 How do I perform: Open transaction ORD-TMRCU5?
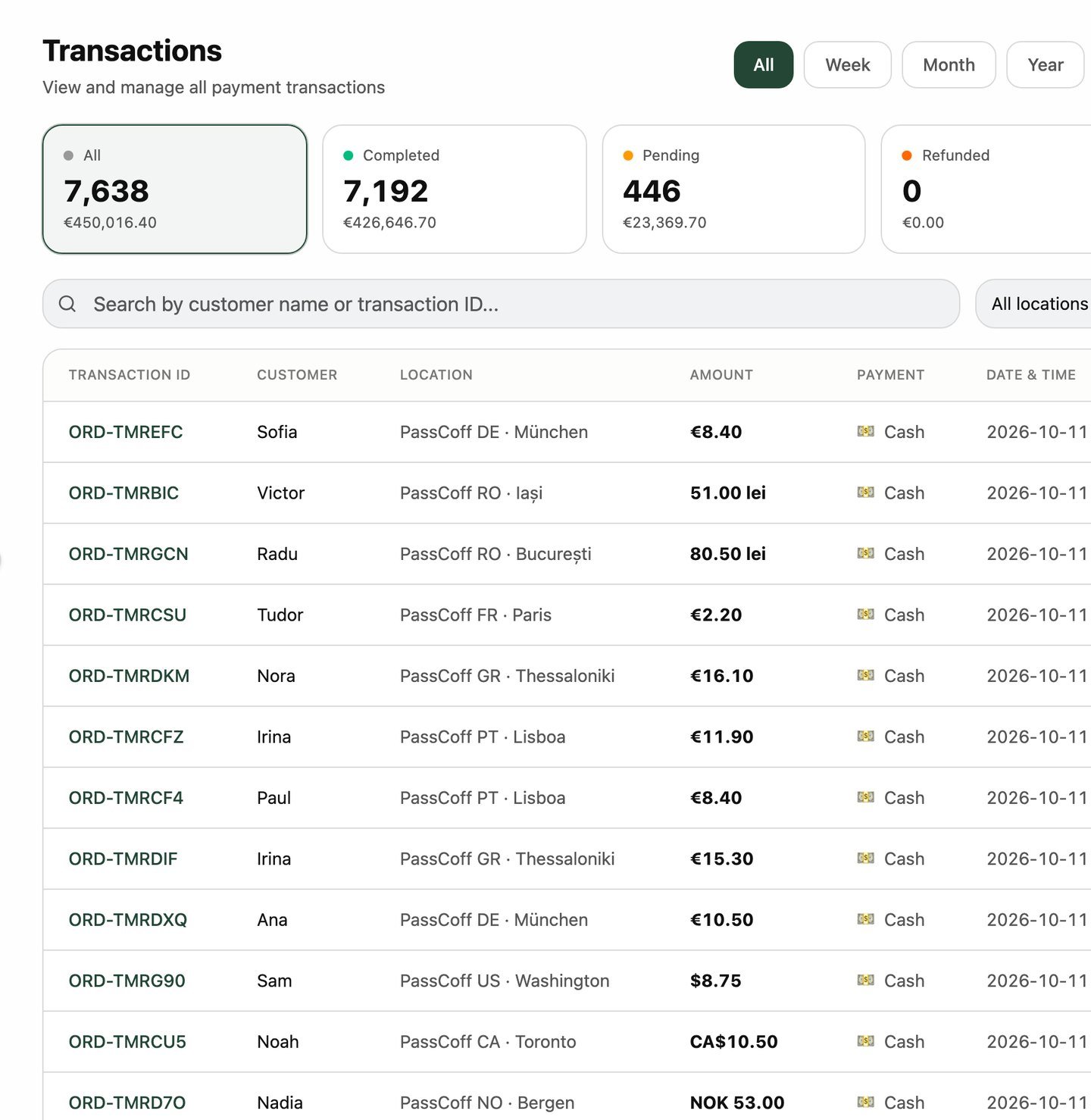(x=127, y=1042)
